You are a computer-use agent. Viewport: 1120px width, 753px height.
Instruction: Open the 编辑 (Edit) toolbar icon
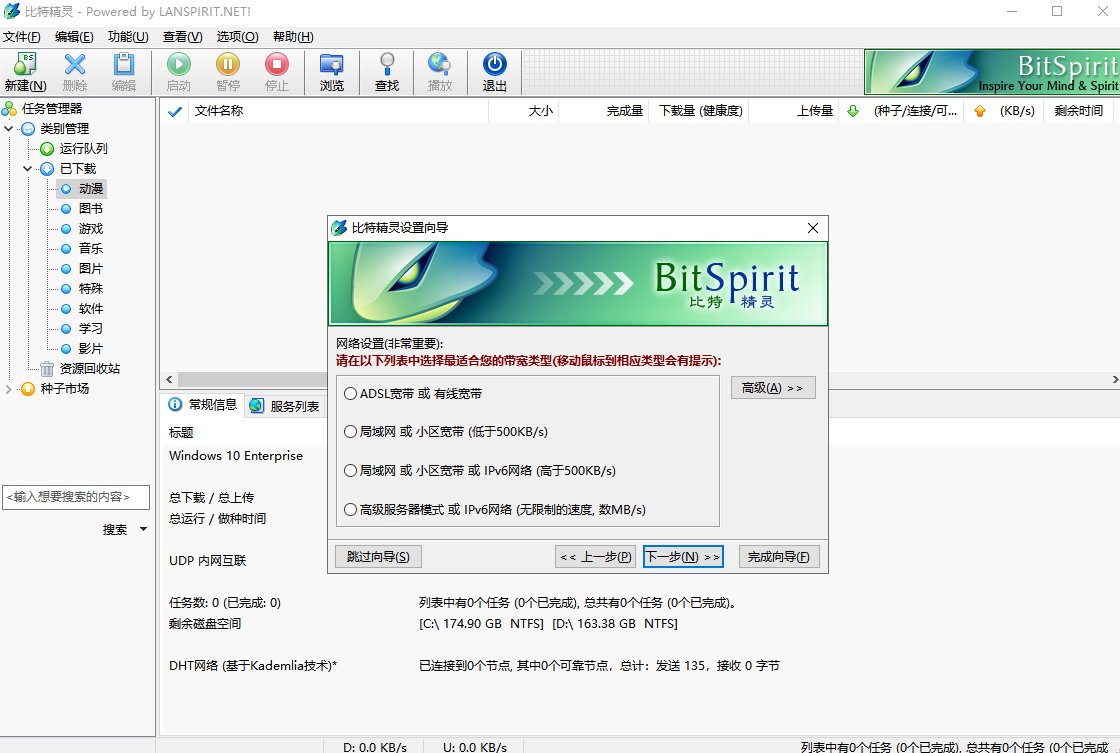(x=124, y=70)
